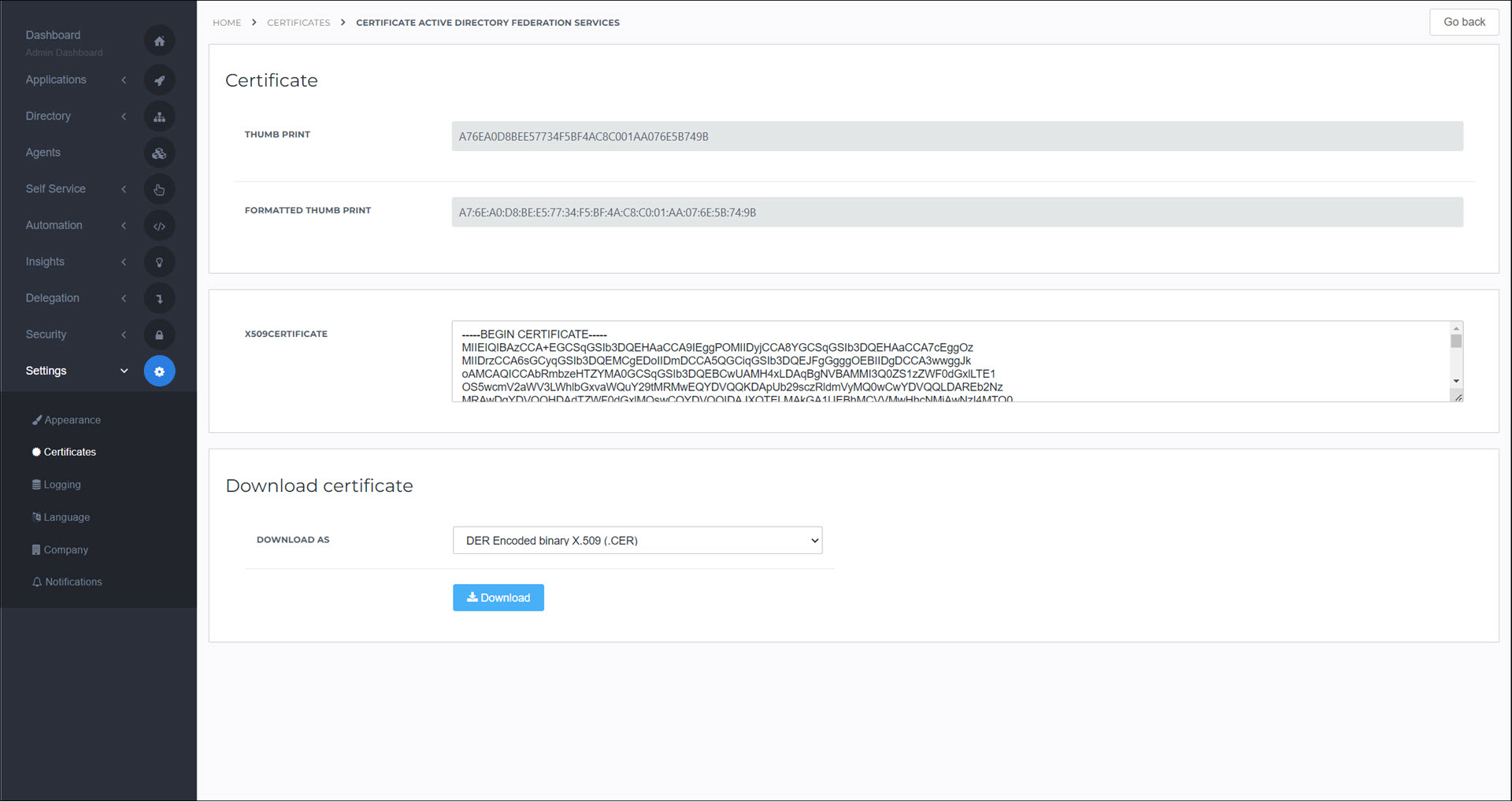Image resolution: width=1512 pixels, height=802 pixels.
Task: Follow the CERTIFICATES breadcrumb link
Action: click(x=298, y=23)
